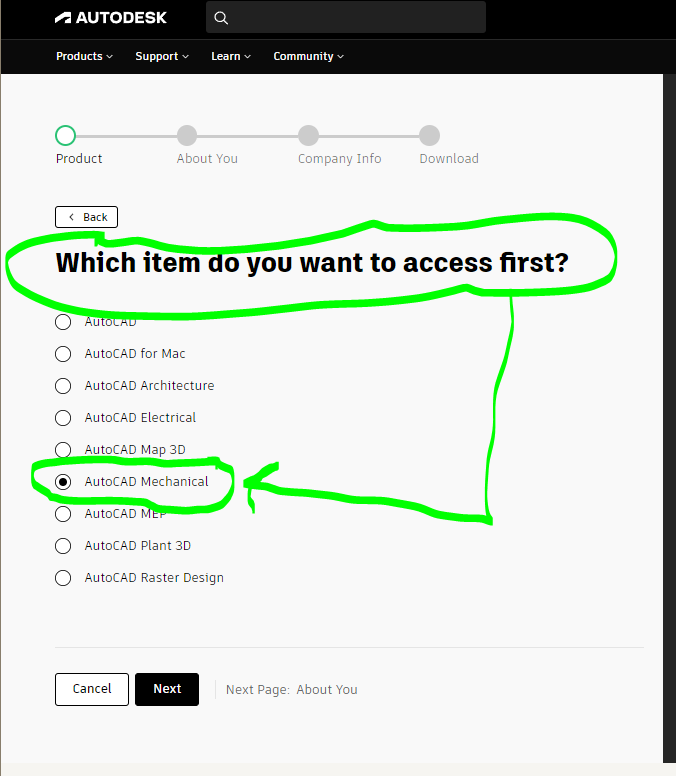
Task: Choose AutoCAD Plant 3D radio button
Action: click(63, 546)
